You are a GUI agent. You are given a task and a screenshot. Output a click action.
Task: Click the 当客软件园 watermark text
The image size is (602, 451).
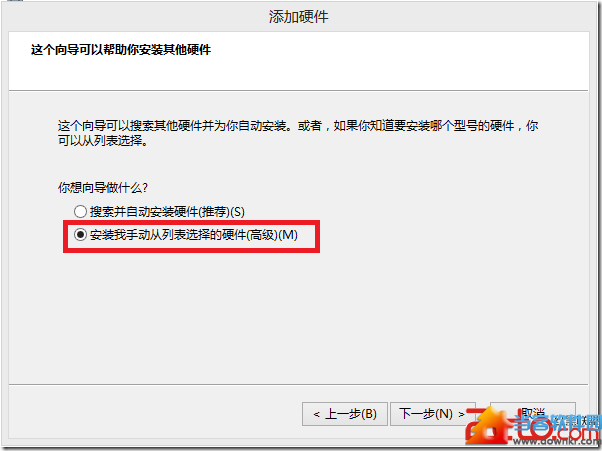tap(557, 425)
